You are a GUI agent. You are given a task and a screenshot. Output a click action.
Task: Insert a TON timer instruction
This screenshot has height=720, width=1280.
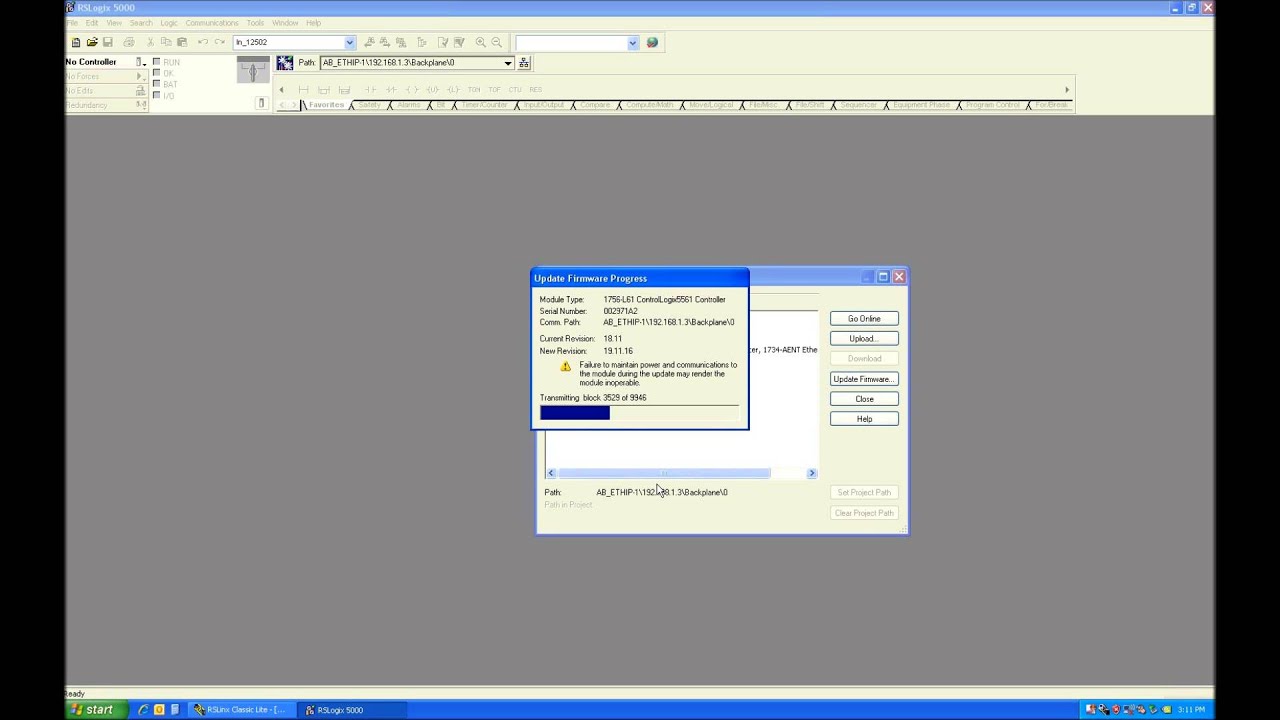474,90
